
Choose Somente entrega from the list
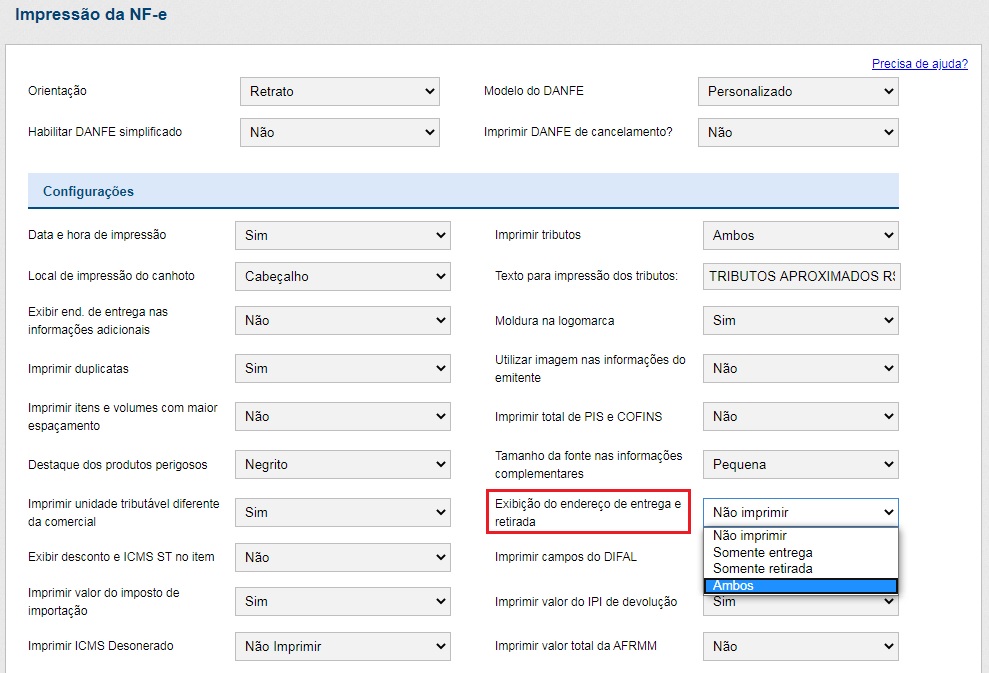[800, 552]
